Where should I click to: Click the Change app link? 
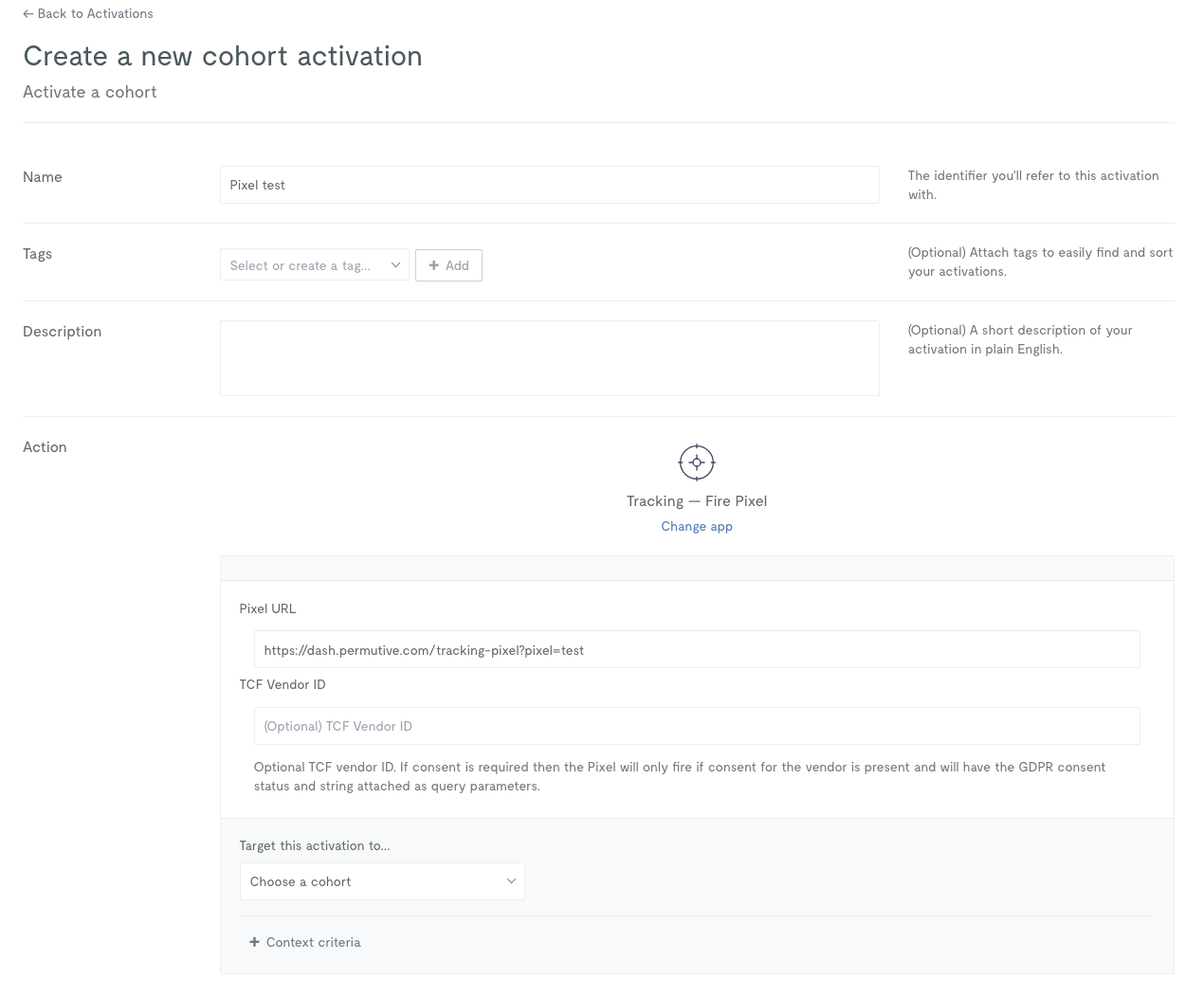tap(697, 526)
